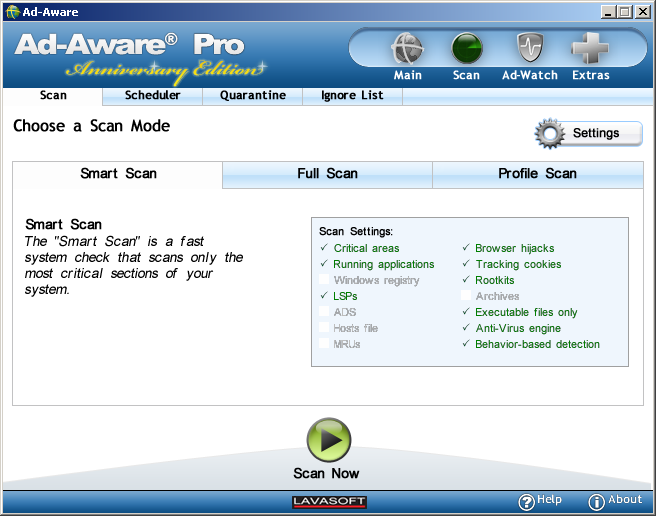
Task: Click the Lavasoft logo
Action: pos(329,501)
